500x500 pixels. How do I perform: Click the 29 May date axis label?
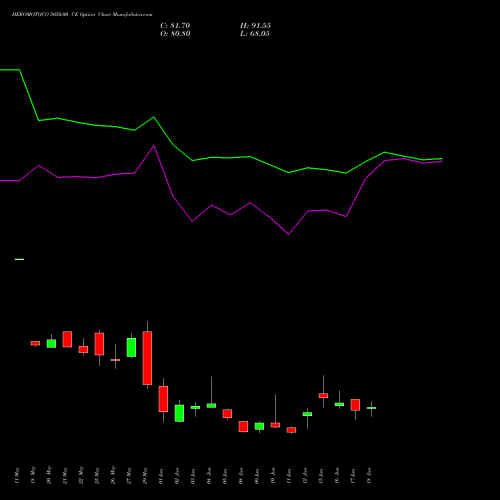[145, 476]
